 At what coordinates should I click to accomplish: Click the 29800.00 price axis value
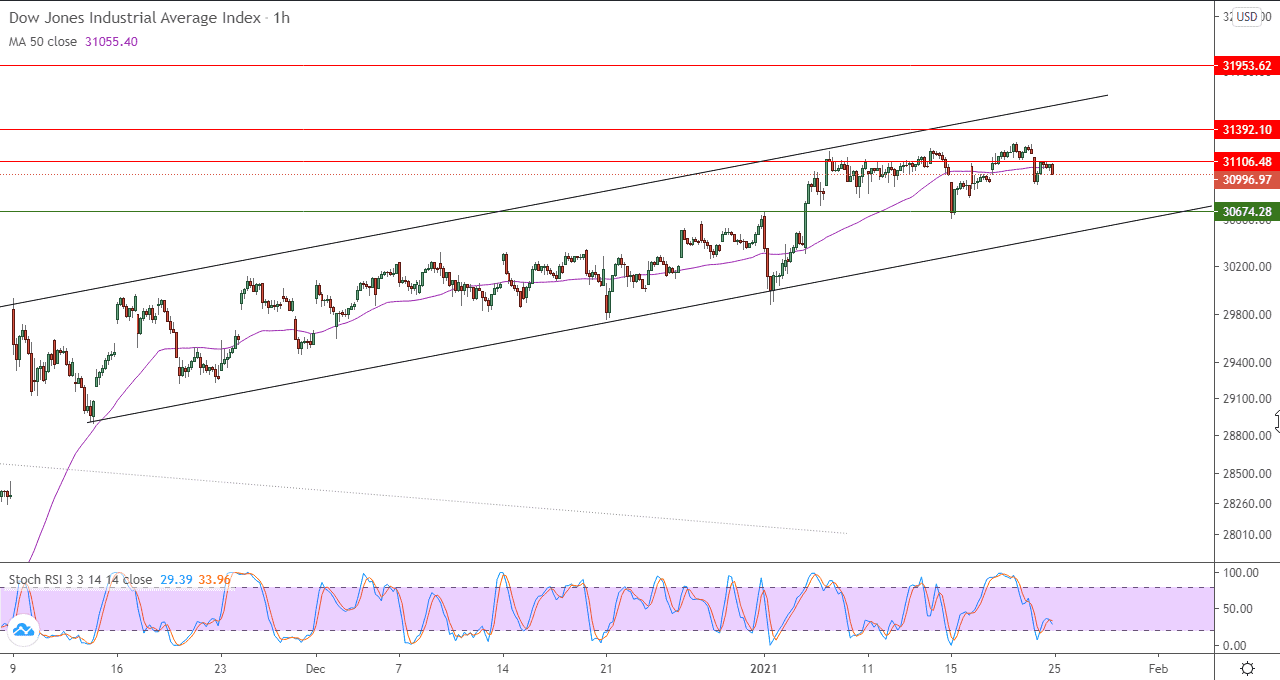(1246, 315)
